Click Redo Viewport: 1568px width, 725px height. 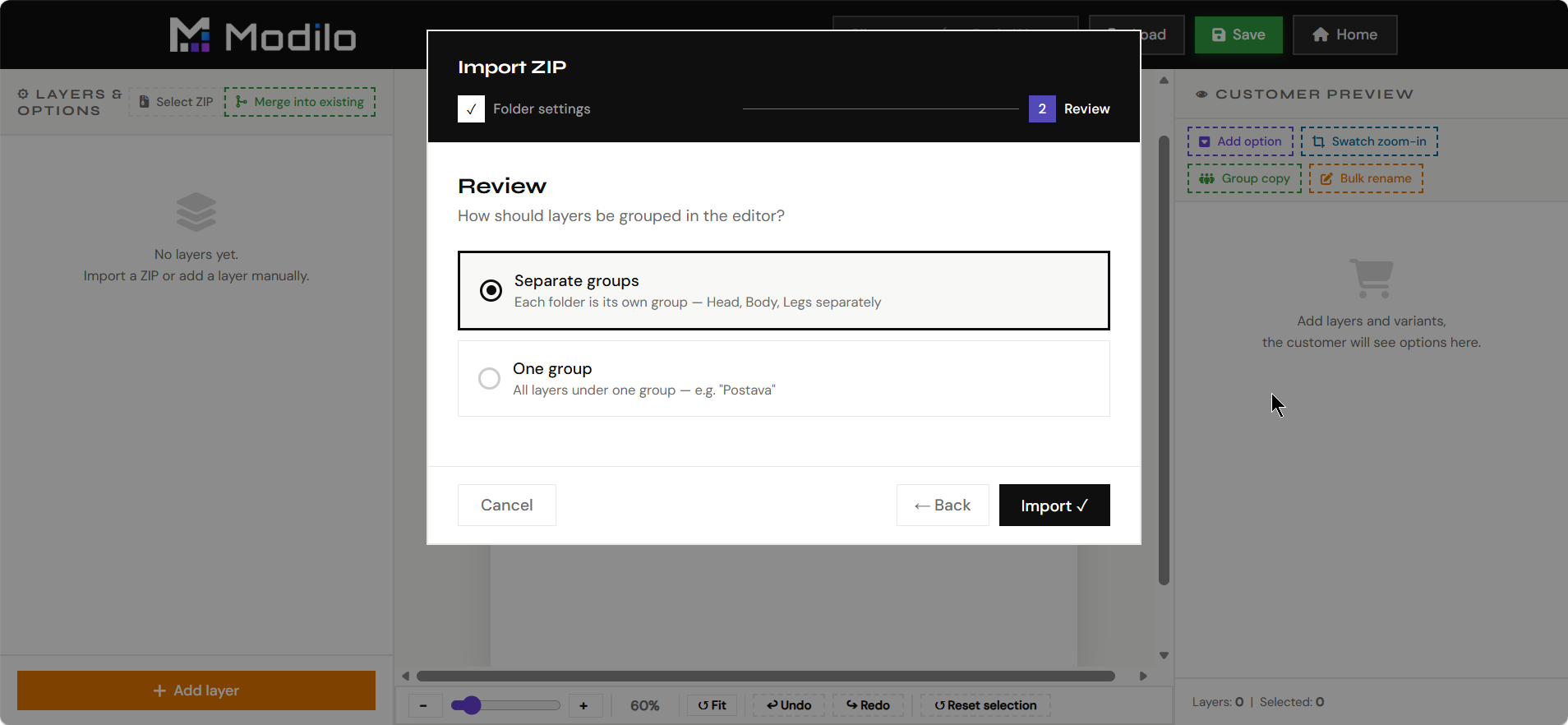[868, 705]
